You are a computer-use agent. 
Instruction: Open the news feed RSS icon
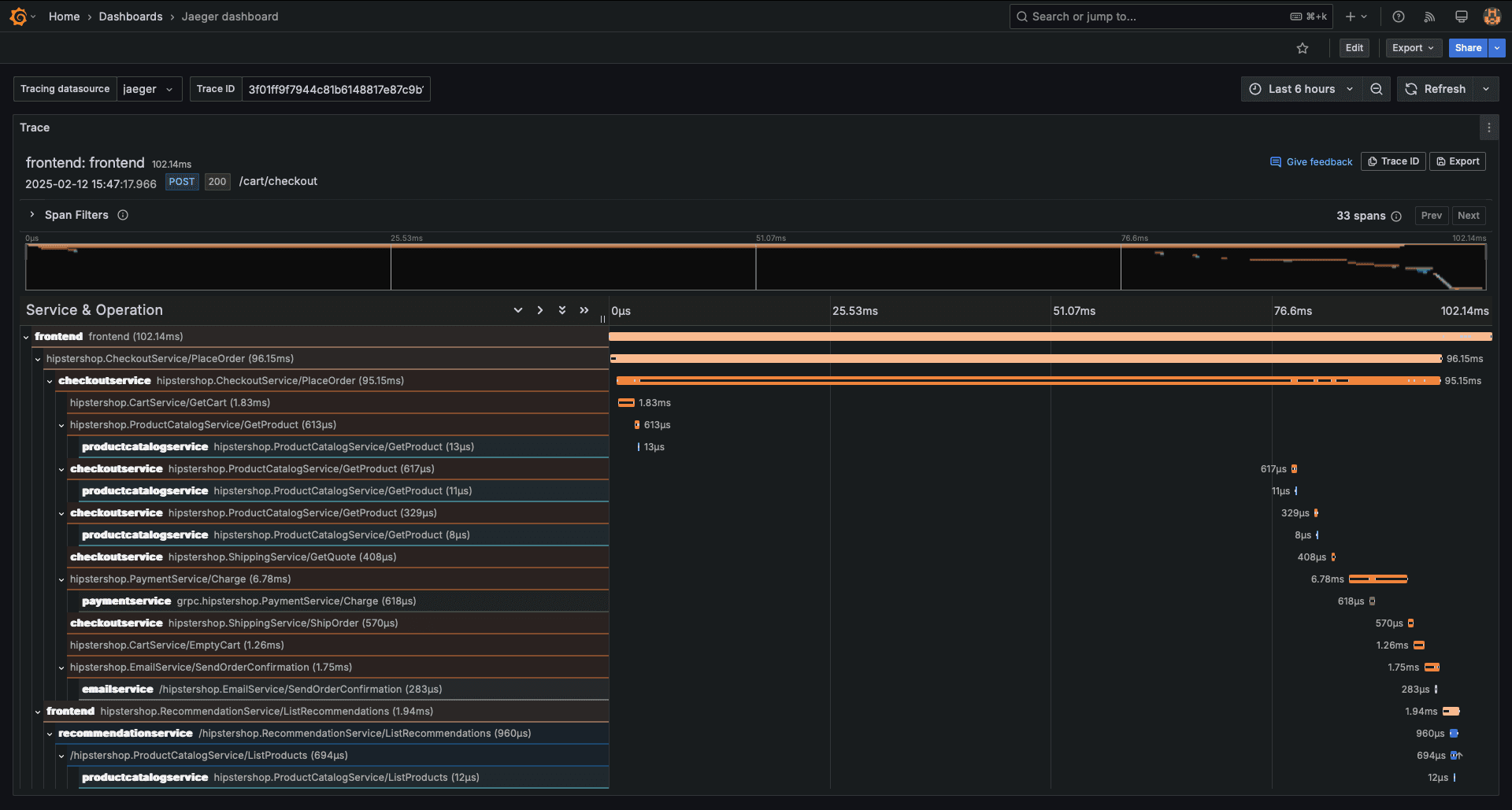coord(1430,17)
